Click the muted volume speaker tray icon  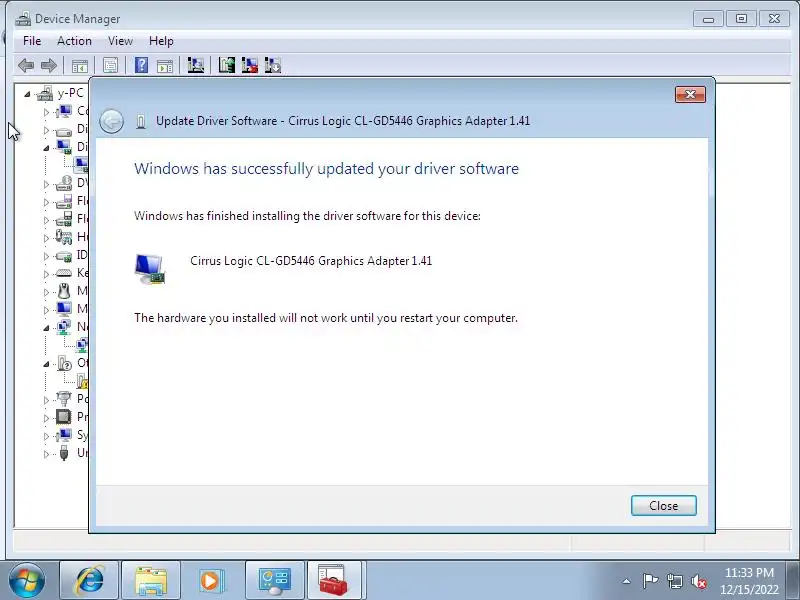point(698,581)
